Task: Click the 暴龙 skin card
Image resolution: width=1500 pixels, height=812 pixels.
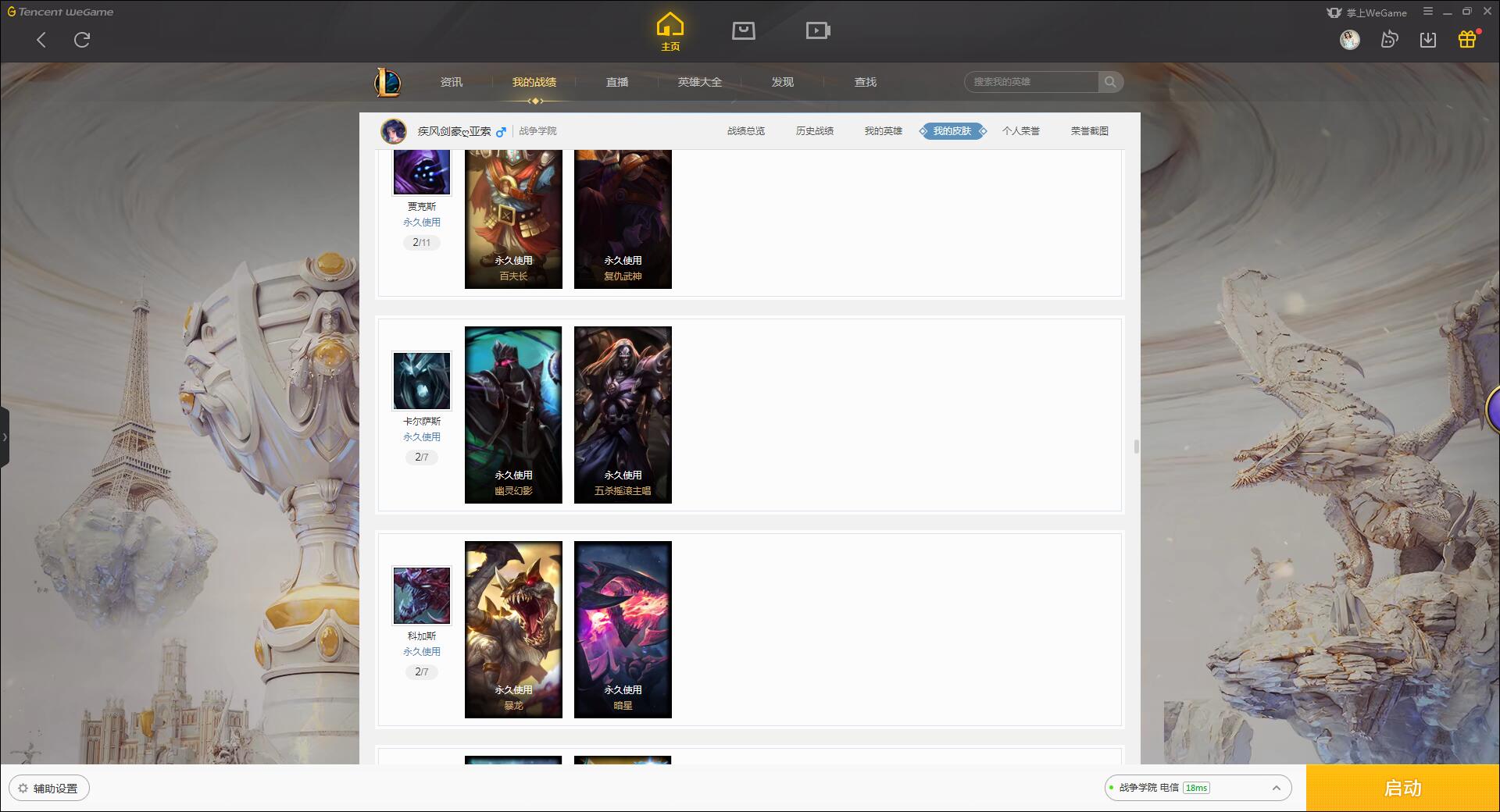Action: [x=513, y=629]
